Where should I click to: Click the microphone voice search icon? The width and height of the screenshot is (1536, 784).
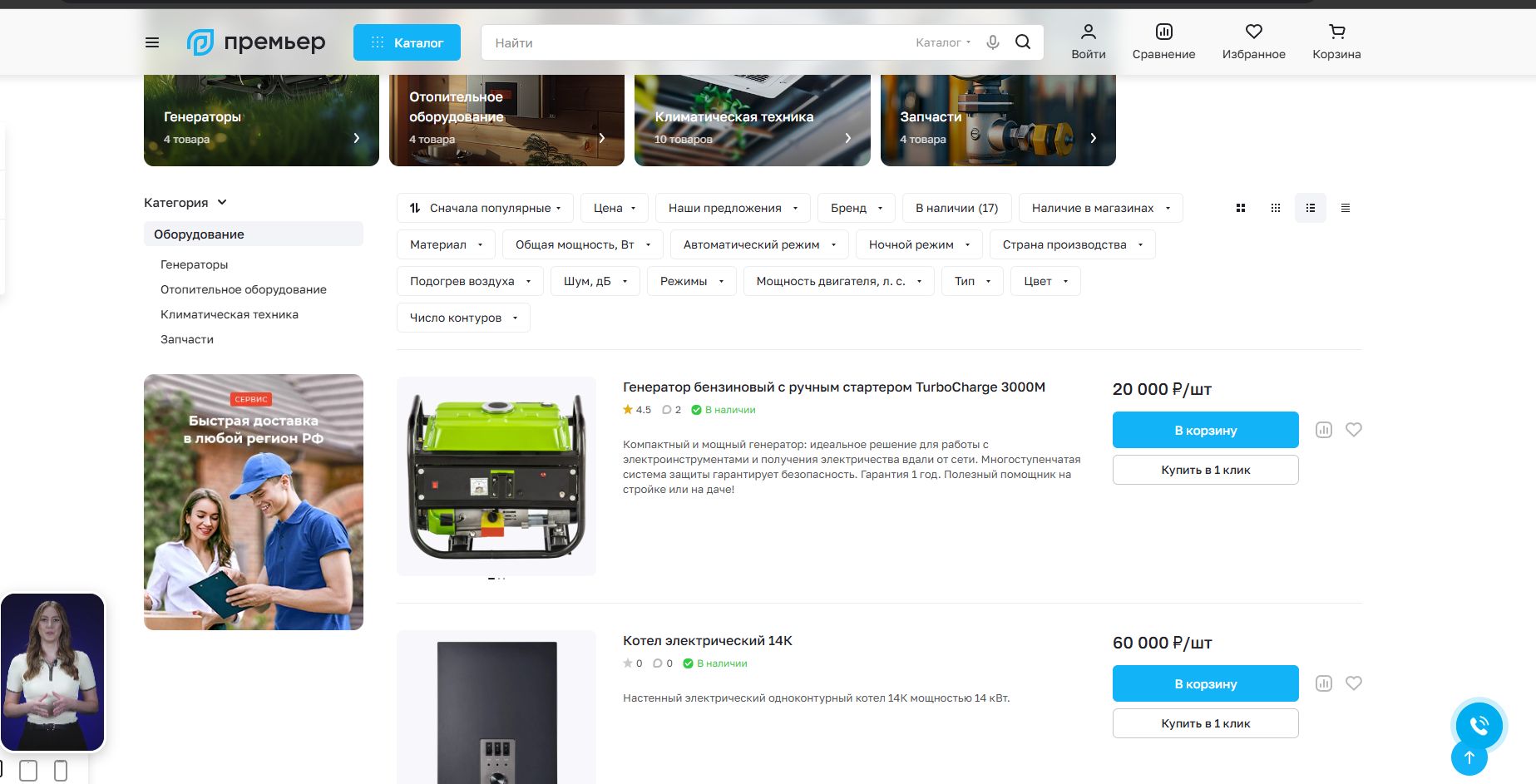[x=993, y=42]
